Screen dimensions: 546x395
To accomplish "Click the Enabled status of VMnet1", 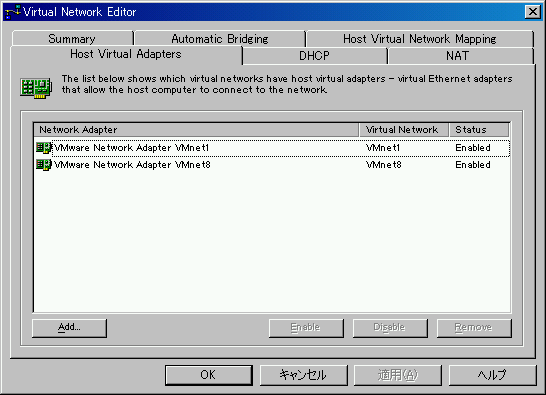I will pos(473,148).
